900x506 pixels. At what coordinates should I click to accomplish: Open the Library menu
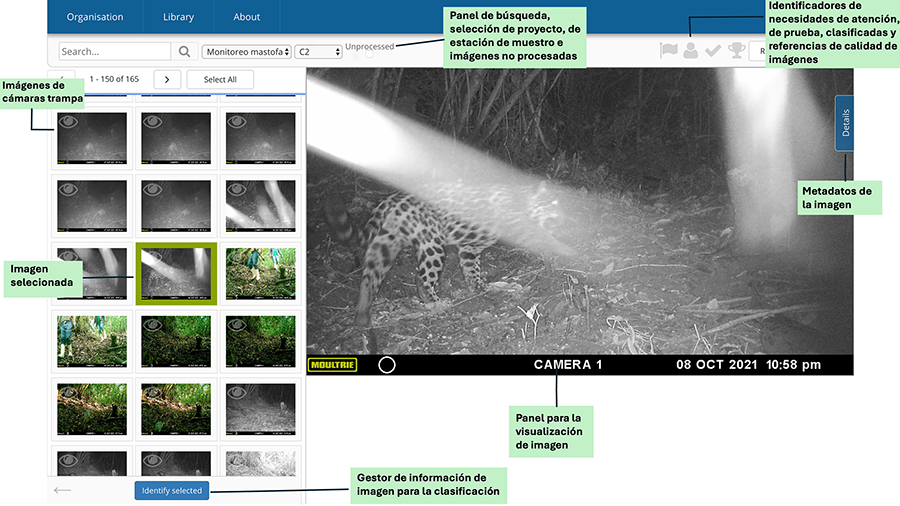click(178, 17)
